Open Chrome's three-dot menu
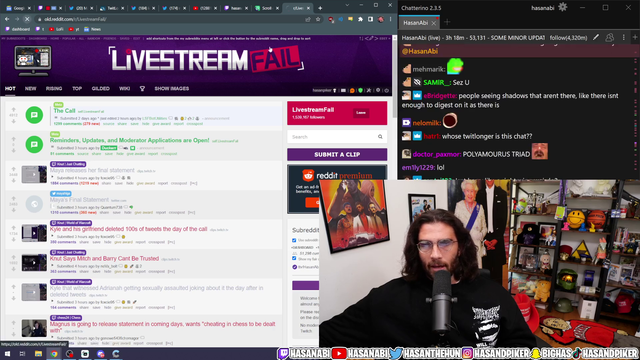Image resolution: width=640 pixels, height=360 pixels. click(390, 19)
